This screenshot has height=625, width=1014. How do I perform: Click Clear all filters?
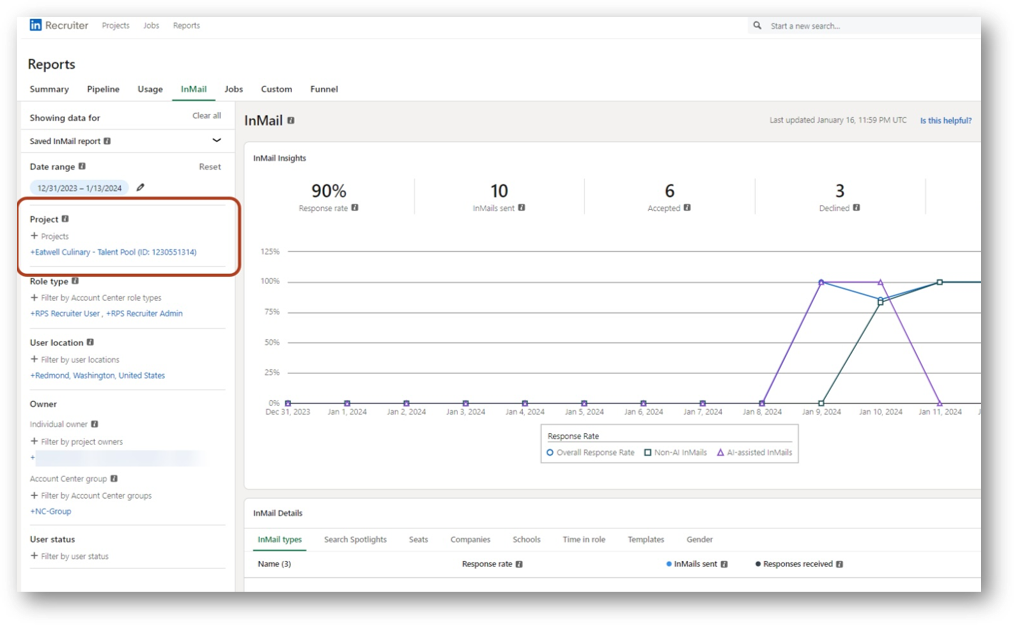pos(206,116)
